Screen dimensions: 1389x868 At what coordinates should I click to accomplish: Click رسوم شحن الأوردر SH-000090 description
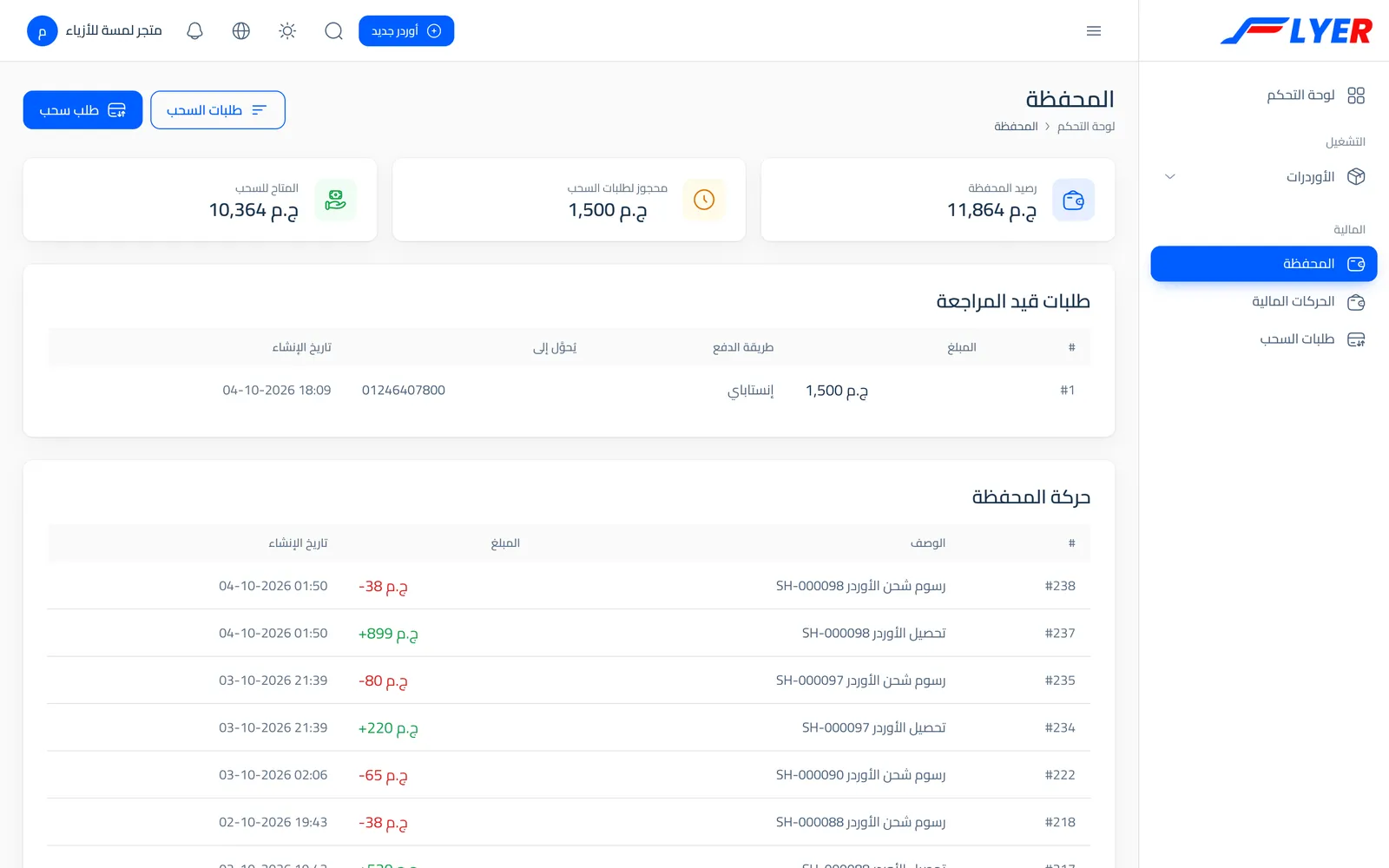860,775
